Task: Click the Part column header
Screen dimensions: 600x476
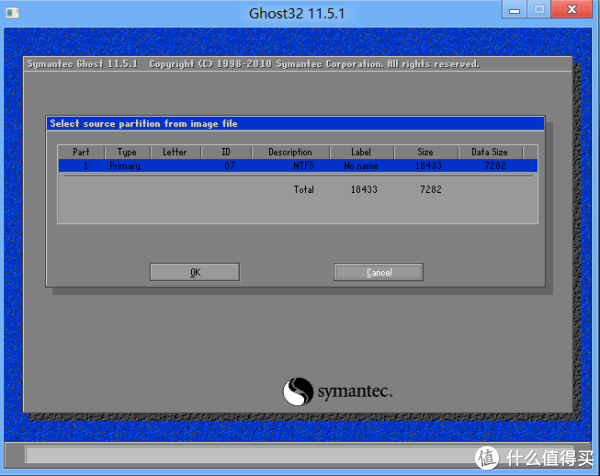Action: (81, 152)
